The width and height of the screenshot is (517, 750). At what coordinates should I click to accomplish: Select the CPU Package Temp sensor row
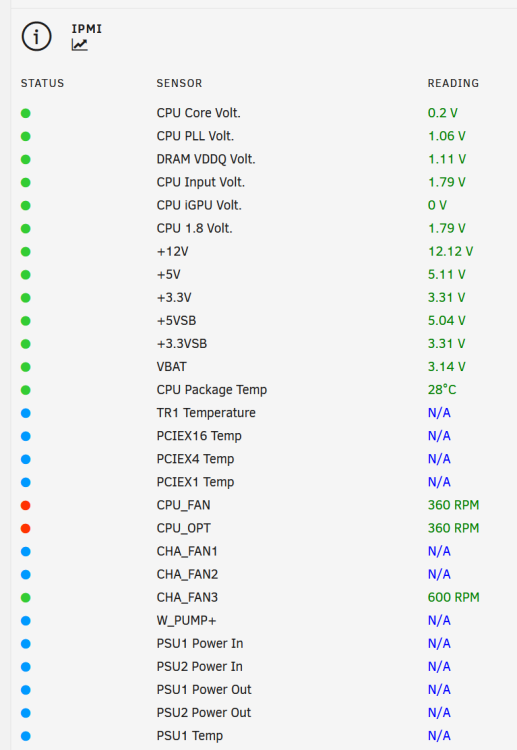coord(258,390)
